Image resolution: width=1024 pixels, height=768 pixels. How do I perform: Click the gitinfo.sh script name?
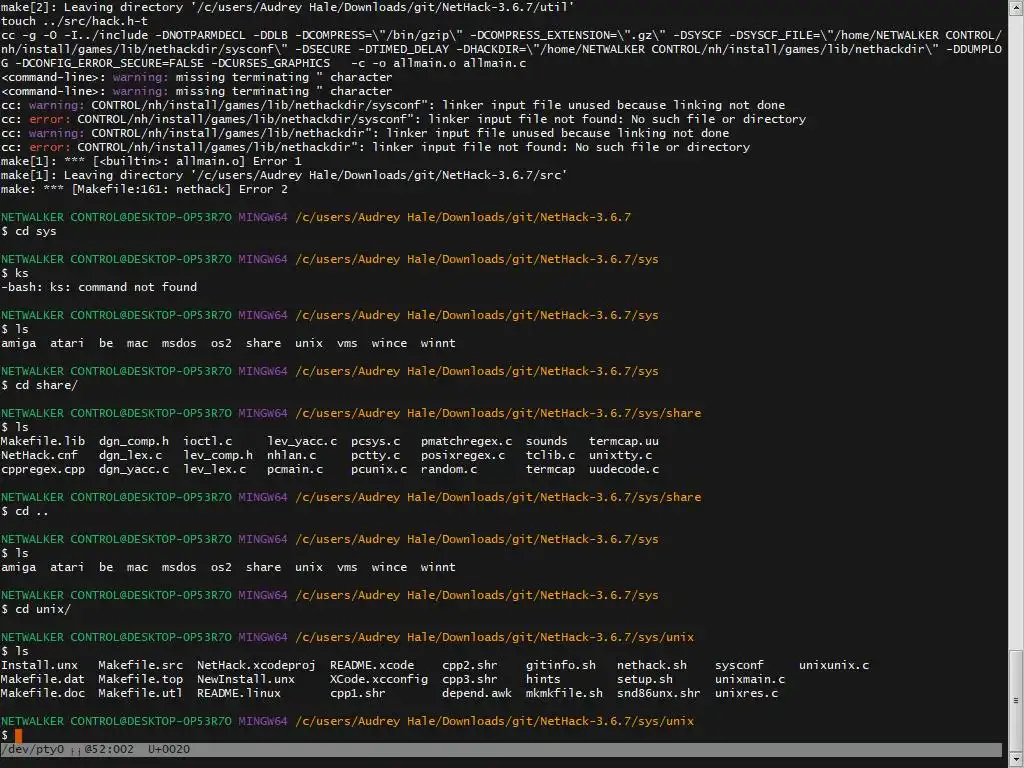pos(561,665)
